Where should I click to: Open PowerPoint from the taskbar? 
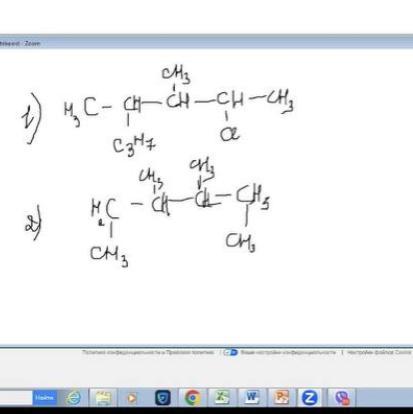coord(281,397)
